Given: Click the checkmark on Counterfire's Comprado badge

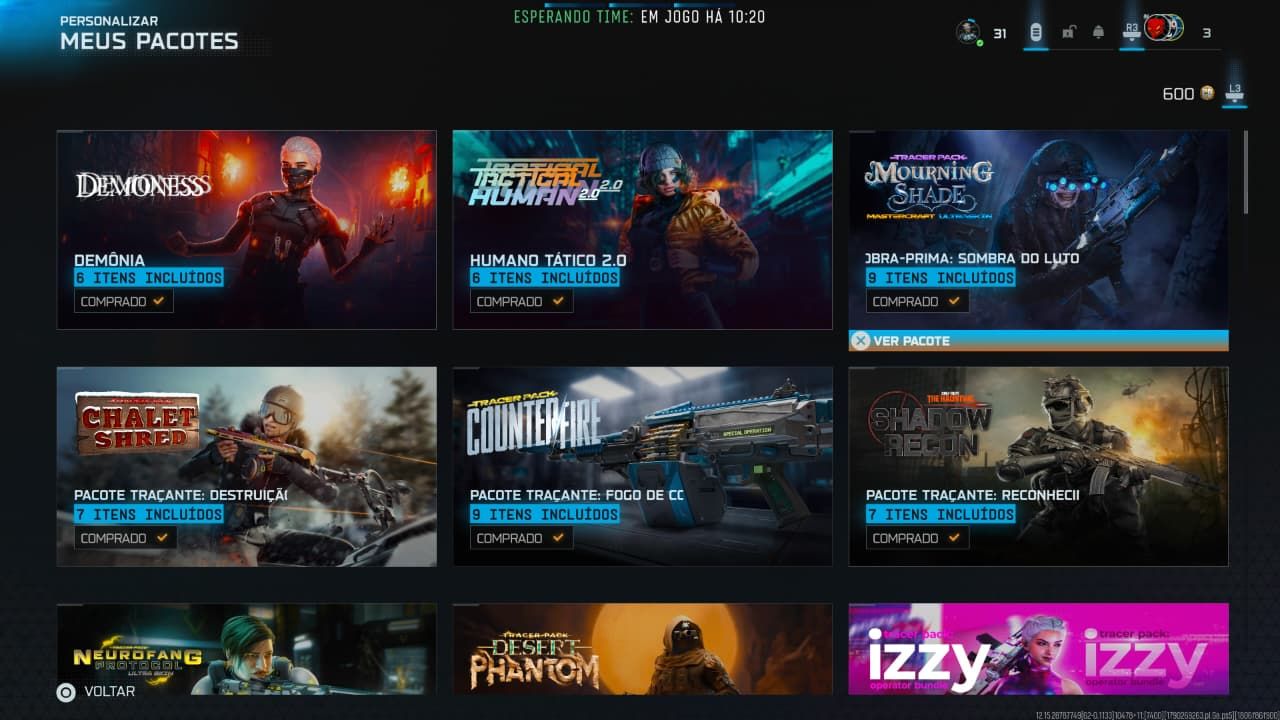Looking at the screenshot, I should point(558,537).
